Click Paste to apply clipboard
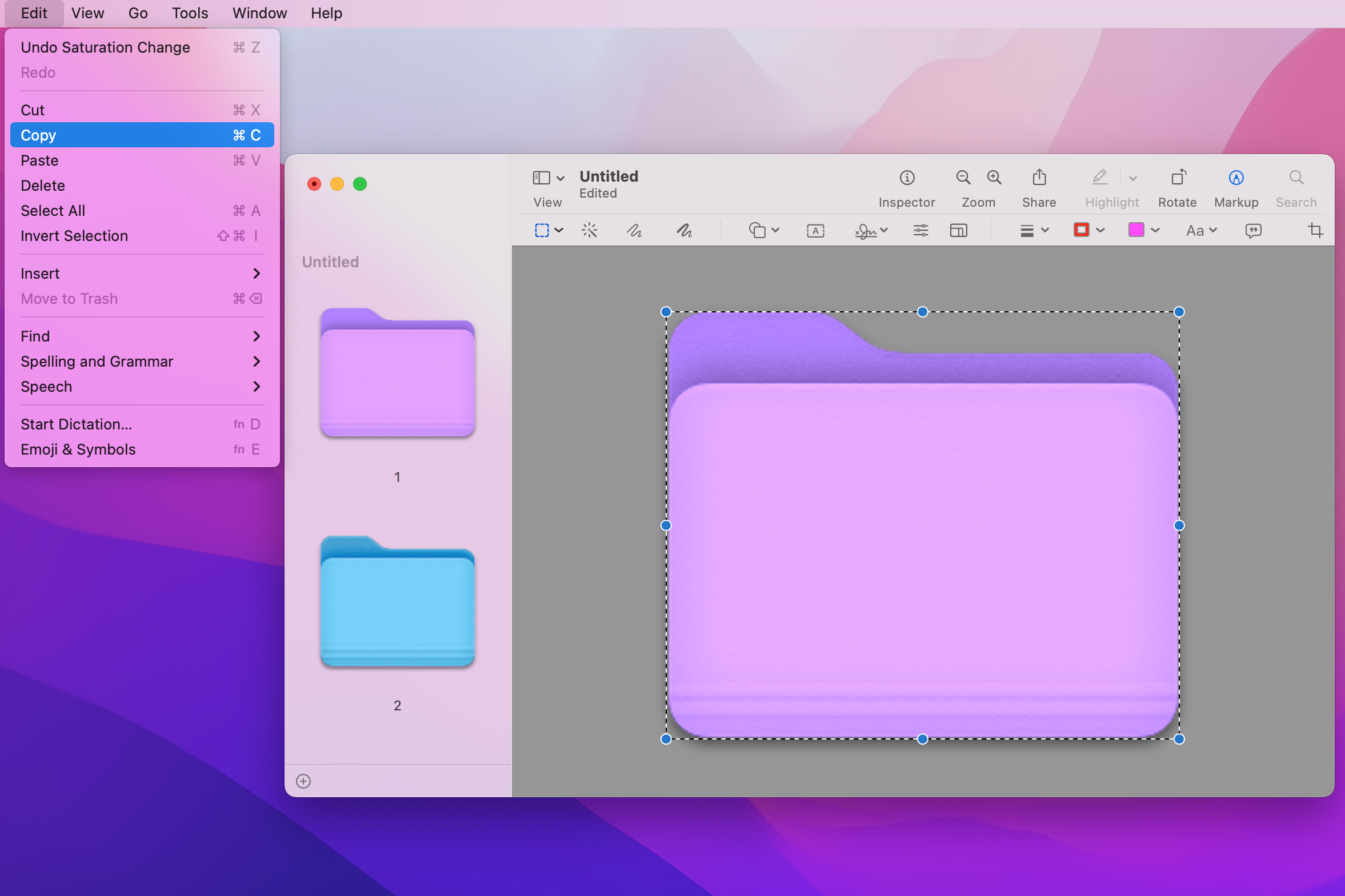This screenshot has height=896, width=1345. coord(40,160)
